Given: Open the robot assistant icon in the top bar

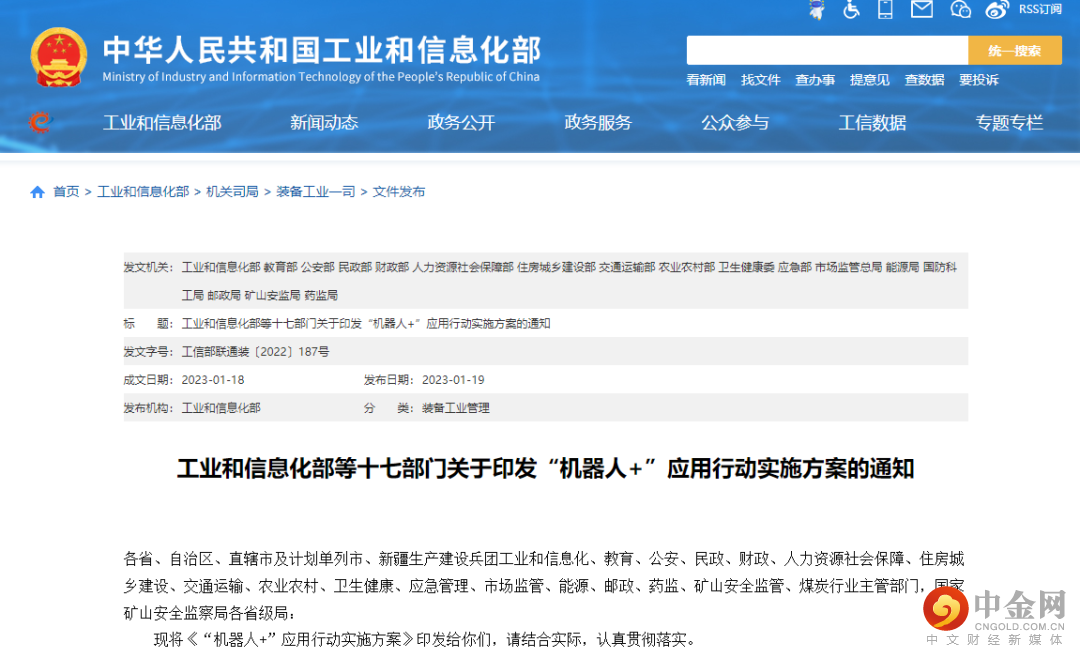Looking at the screenshot, I should 817,9.
